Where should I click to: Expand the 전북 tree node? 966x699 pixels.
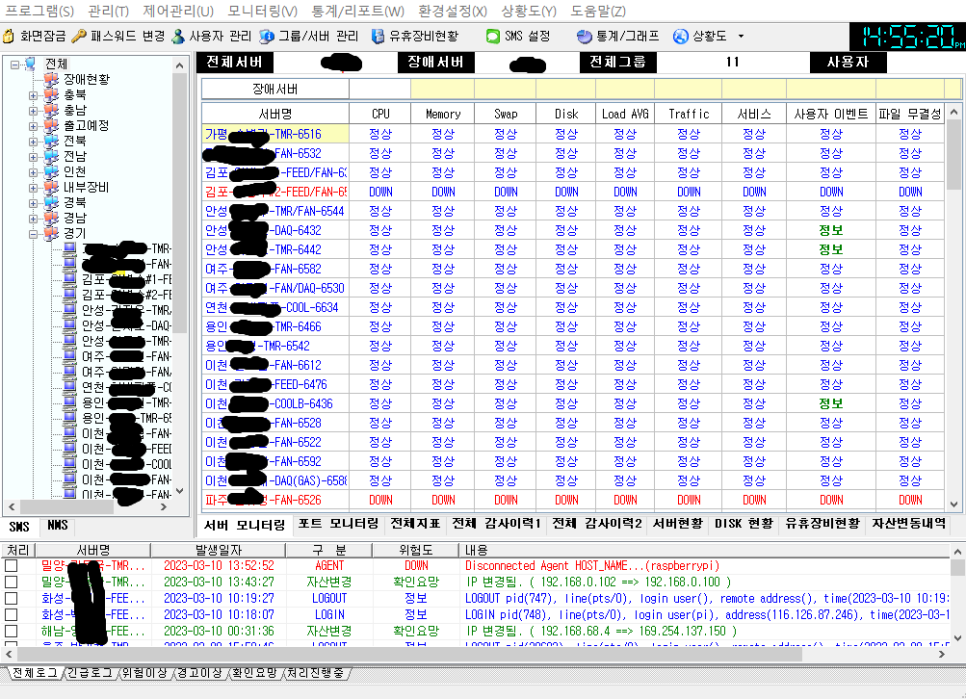point(33,142)
